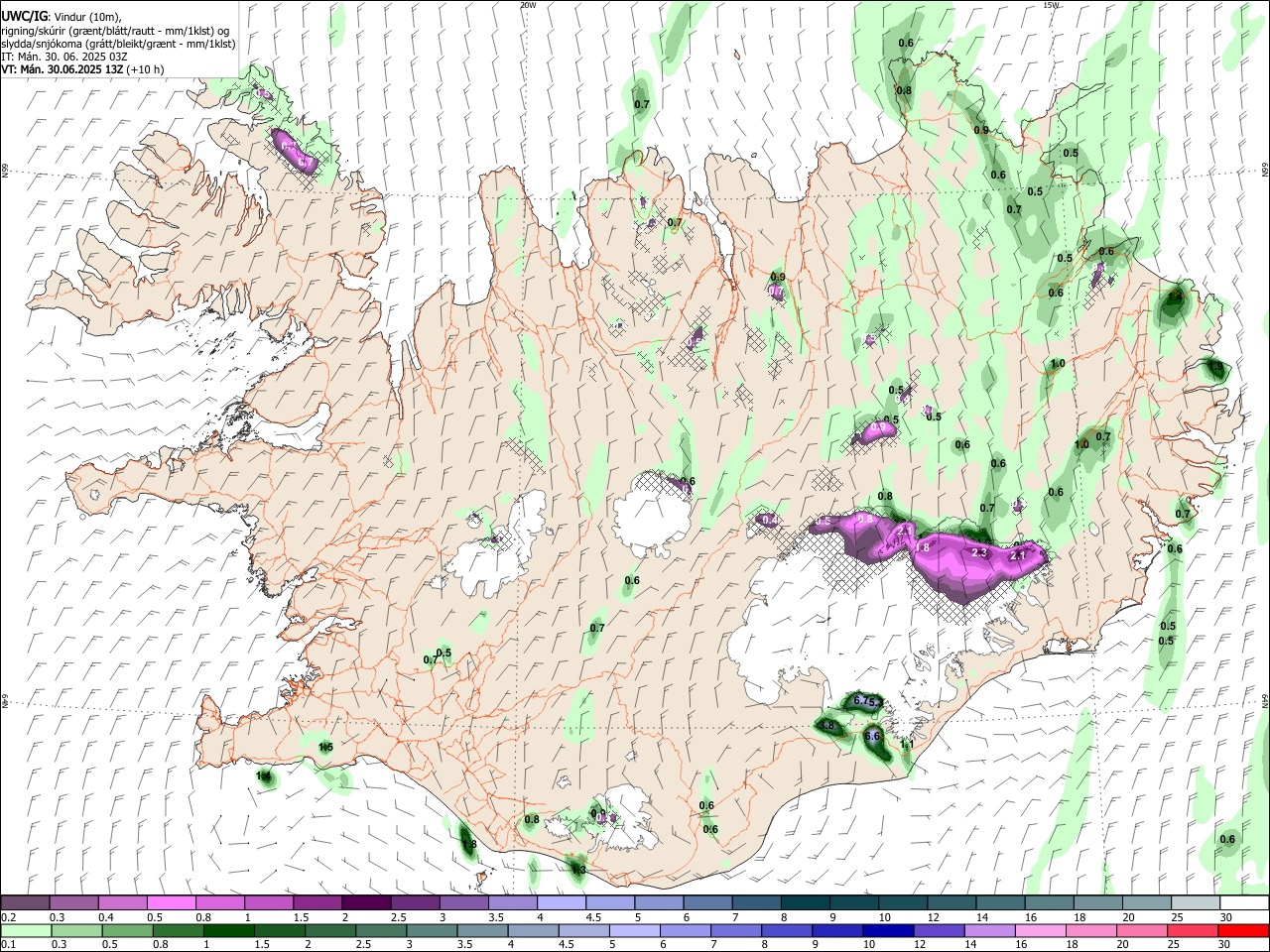Click the "1.1" value near the southeast coast
Screen dimensions: 1270x952
click(907, 745)
